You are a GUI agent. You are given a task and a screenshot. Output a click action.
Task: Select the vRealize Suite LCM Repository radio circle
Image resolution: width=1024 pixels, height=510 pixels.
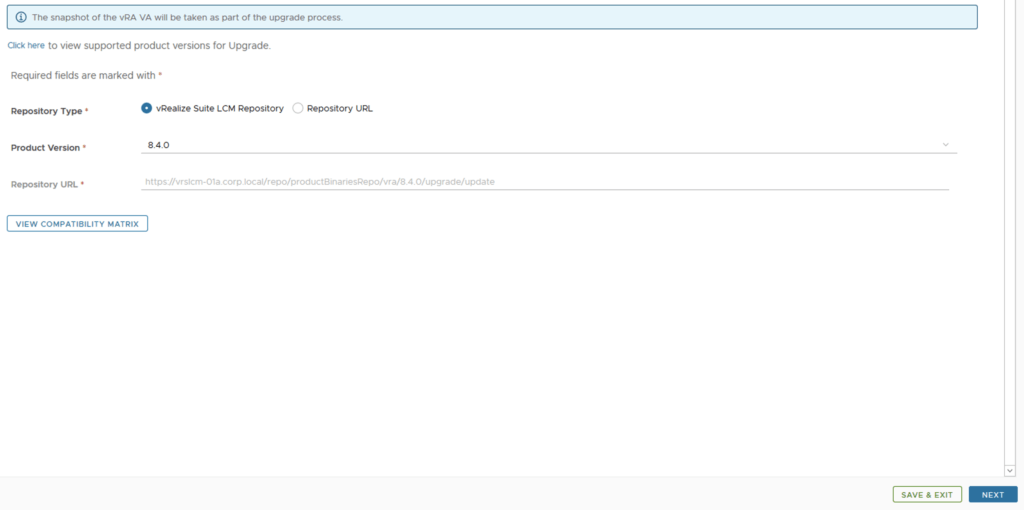[x=147, y=108]
